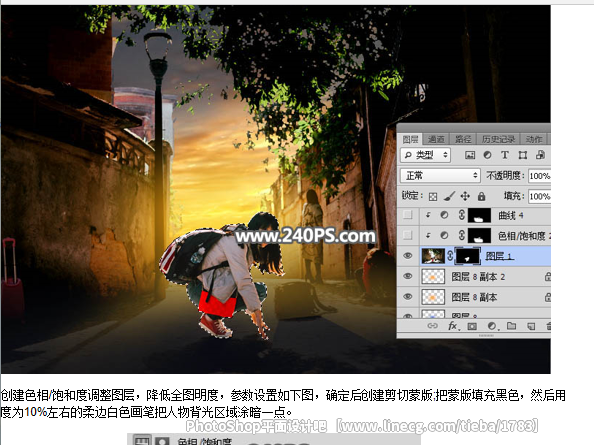Click mask link icon on 曲线 4
The width and height of the screenshot is (594, 445).
[x=461, y=215]
